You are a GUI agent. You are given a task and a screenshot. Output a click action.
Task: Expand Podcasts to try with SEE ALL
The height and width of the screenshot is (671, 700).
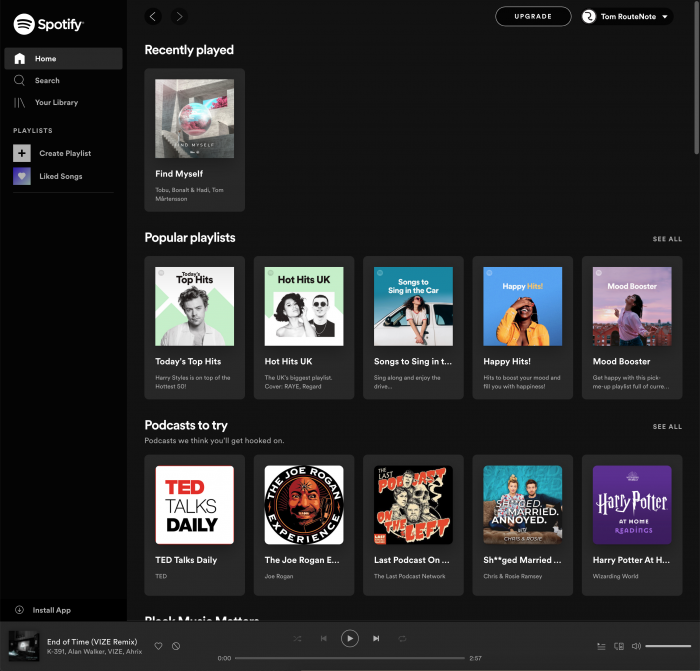tap(667, 427)
